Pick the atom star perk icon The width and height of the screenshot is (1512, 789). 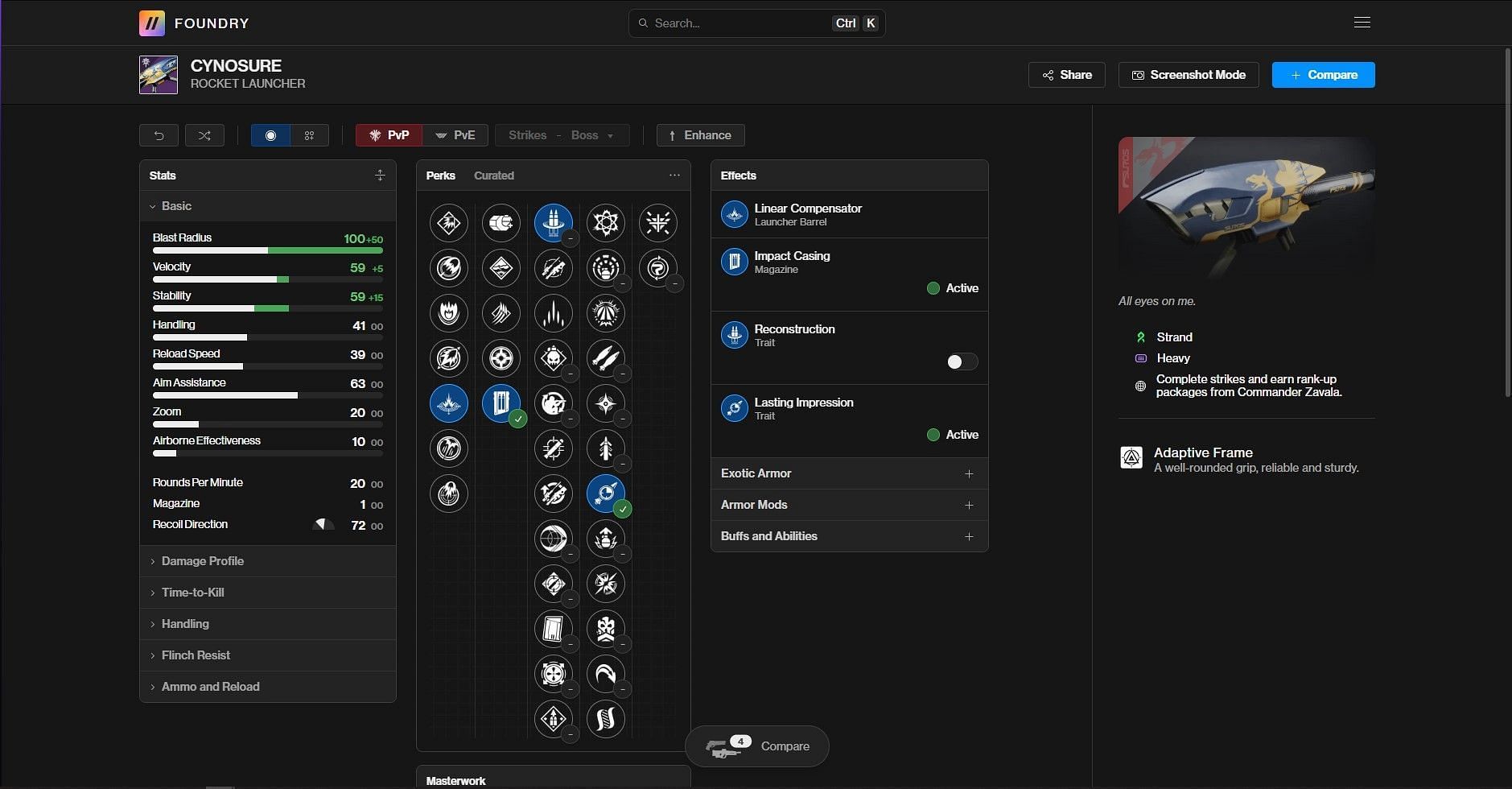click(x=606, y=223)
